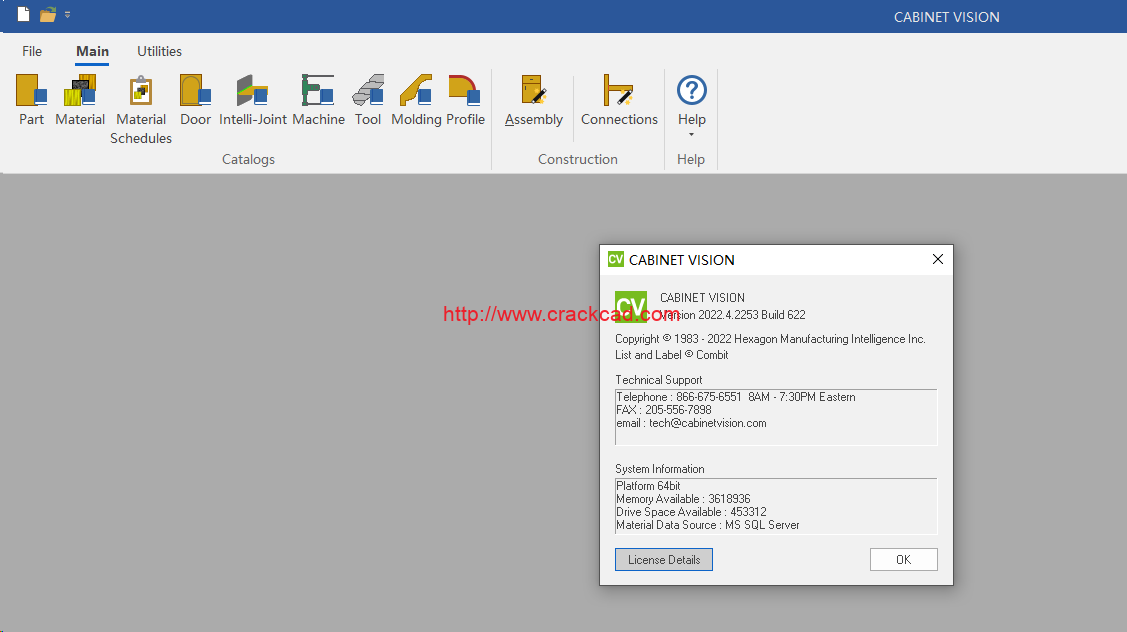Click the Copyright Hexagon Manufacturing Intelligence text
The image size is (1127, 632).
pos(770,339)
